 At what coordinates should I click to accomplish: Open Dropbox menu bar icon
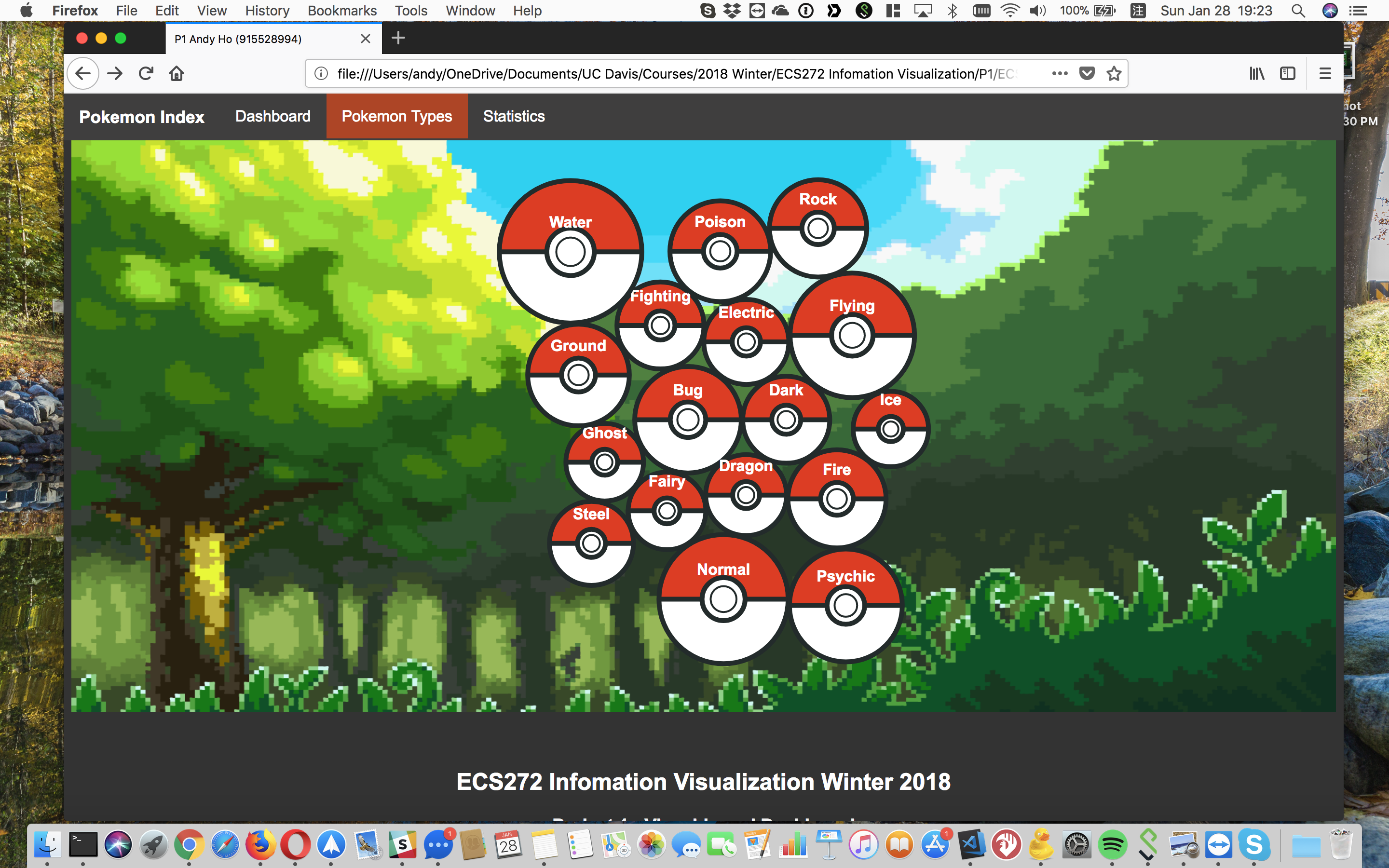732,10
